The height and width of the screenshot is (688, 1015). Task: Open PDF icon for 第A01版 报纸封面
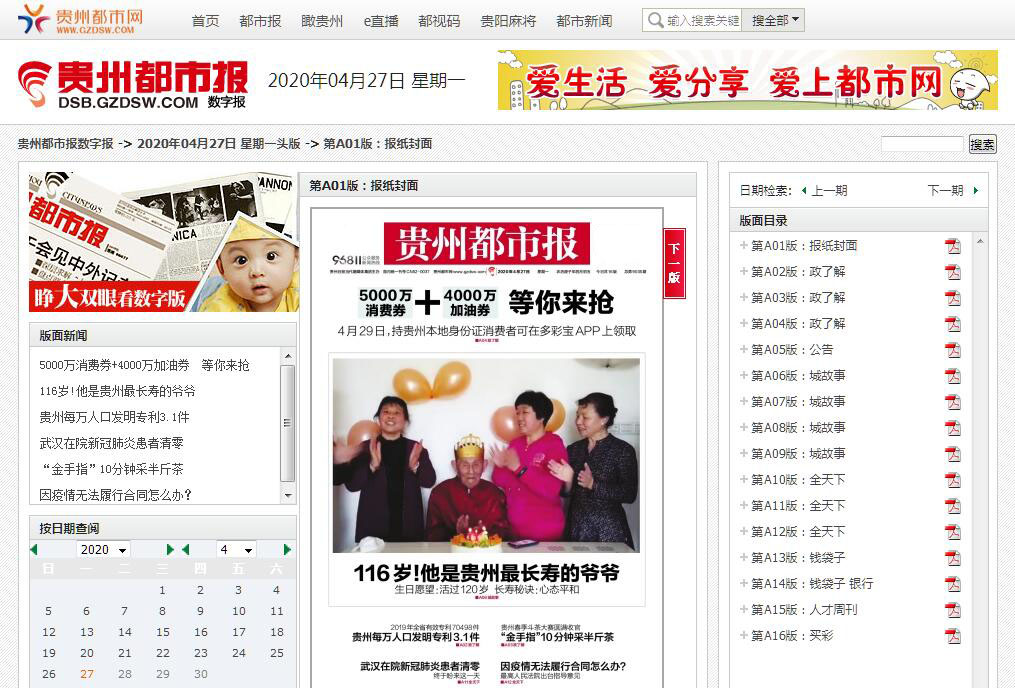pos(952,246)
